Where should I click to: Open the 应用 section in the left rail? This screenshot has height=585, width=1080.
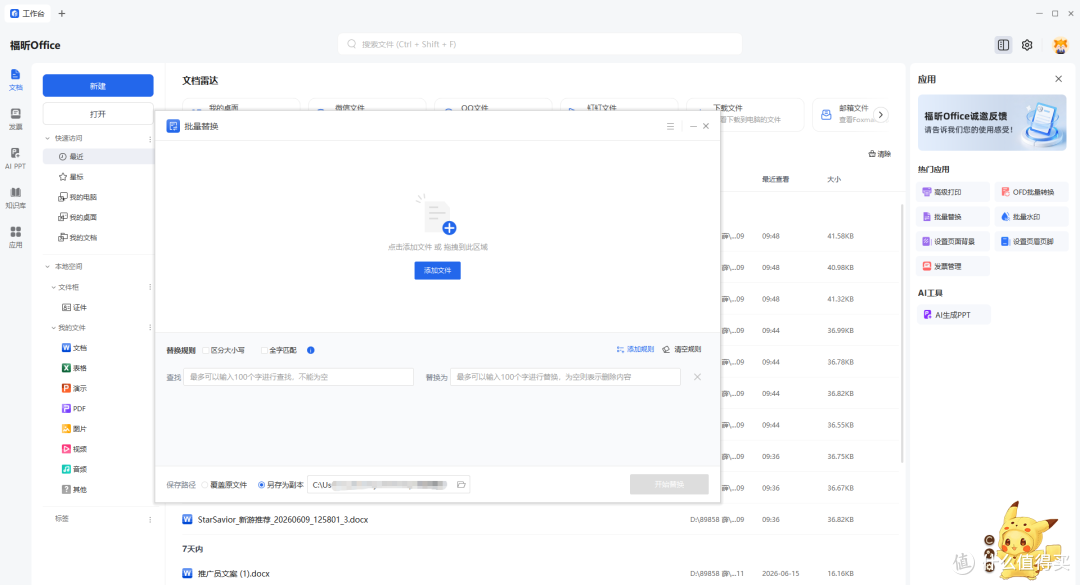15,237
